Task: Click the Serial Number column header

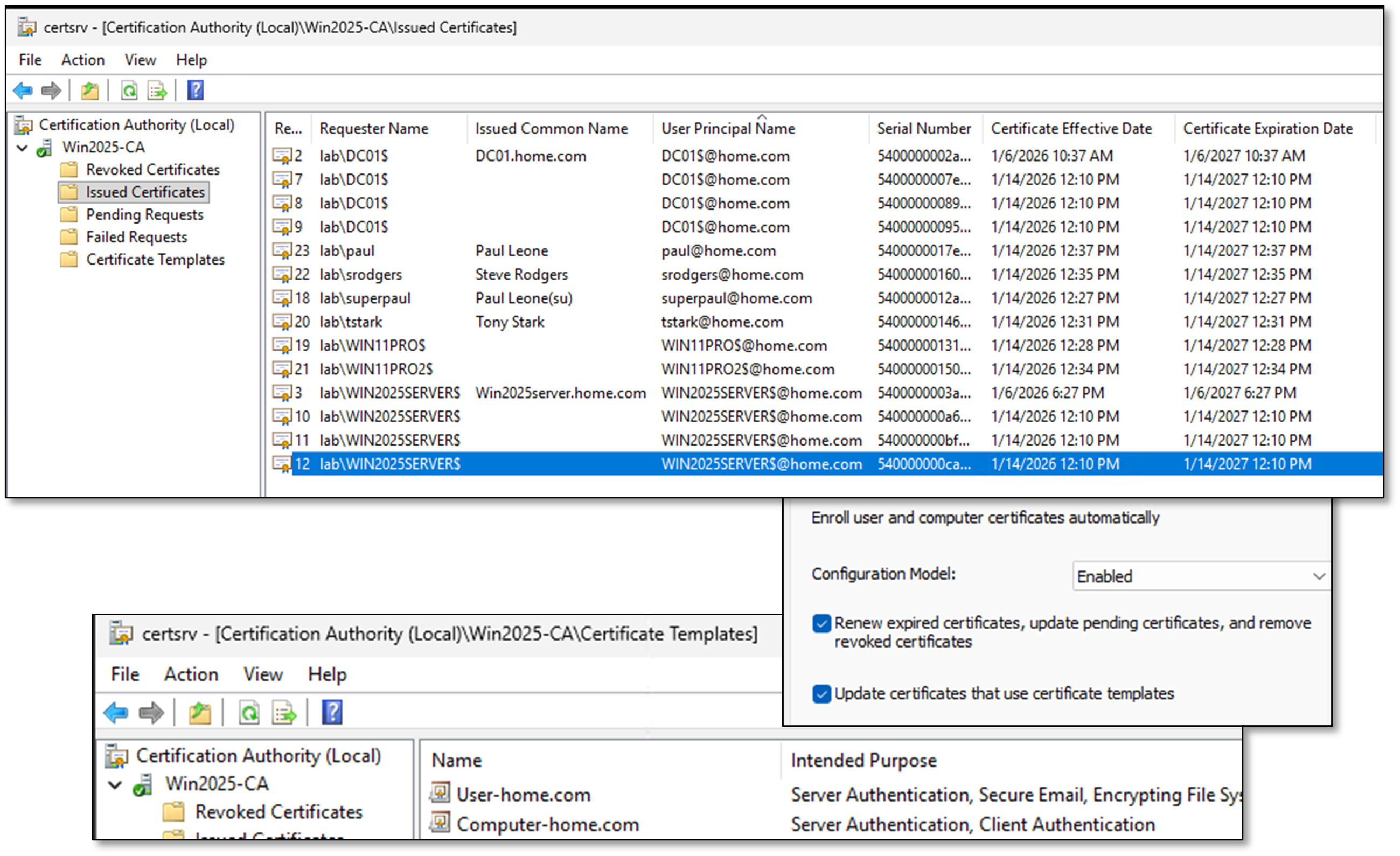Action: click(924, 128)
